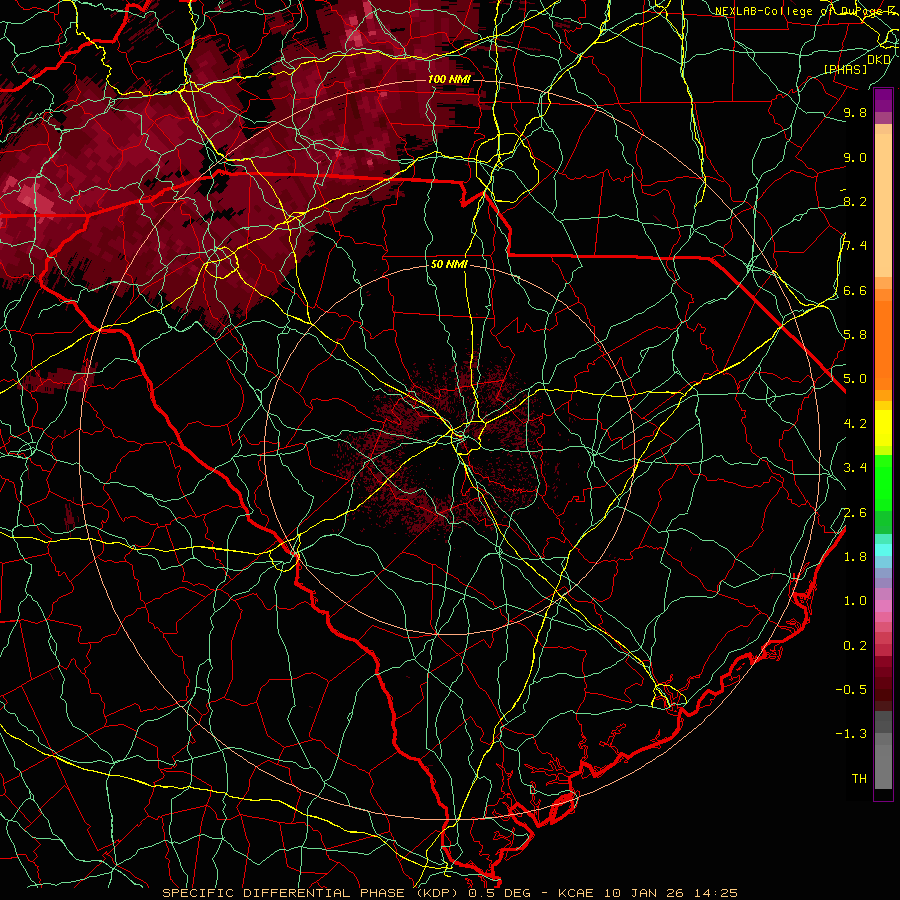Click the 14:25 timestamp in caption
Screen dimensions: 900x900
pyautogui.click(x=715, y=893)
